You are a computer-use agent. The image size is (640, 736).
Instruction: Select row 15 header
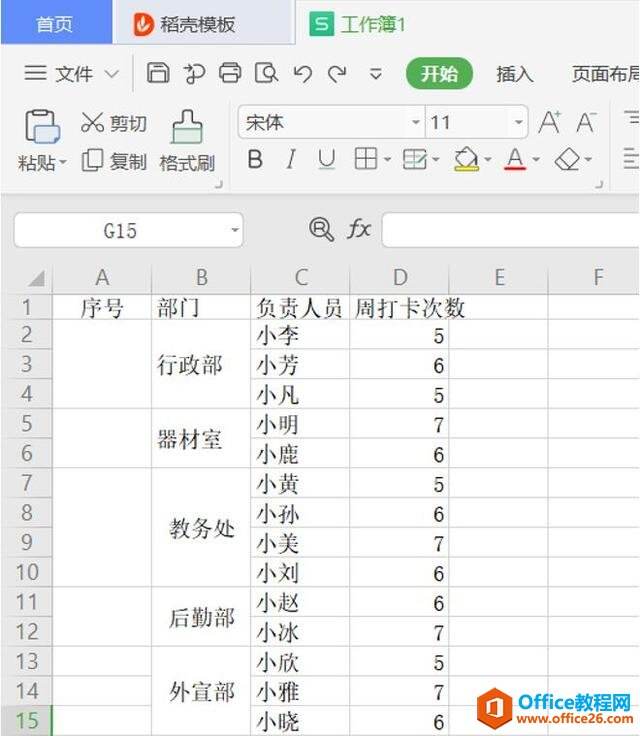click(x=27, y=721)
